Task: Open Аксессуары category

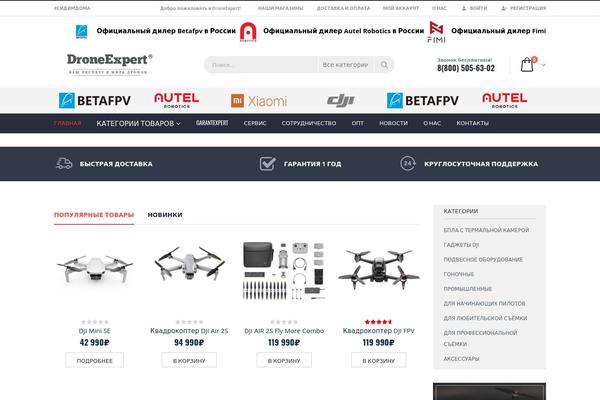Action: tap(461, 359)
